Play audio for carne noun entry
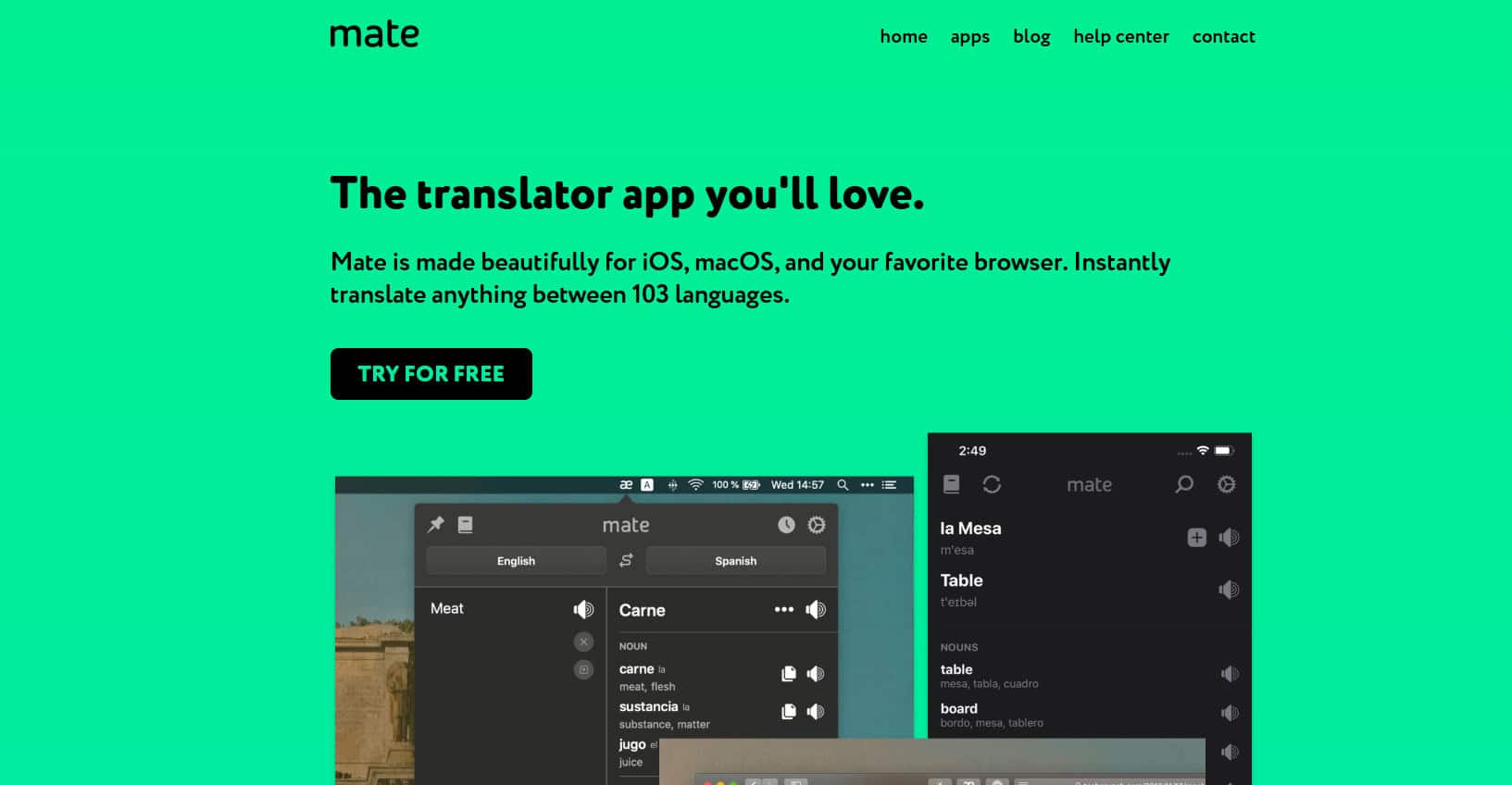The image size is (1512, 785). (x=816, y=674)
